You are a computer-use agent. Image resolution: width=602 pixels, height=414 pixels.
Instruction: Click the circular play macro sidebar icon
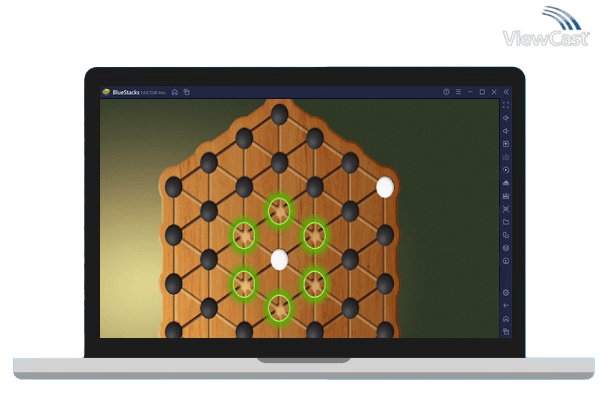pos(506,170)
